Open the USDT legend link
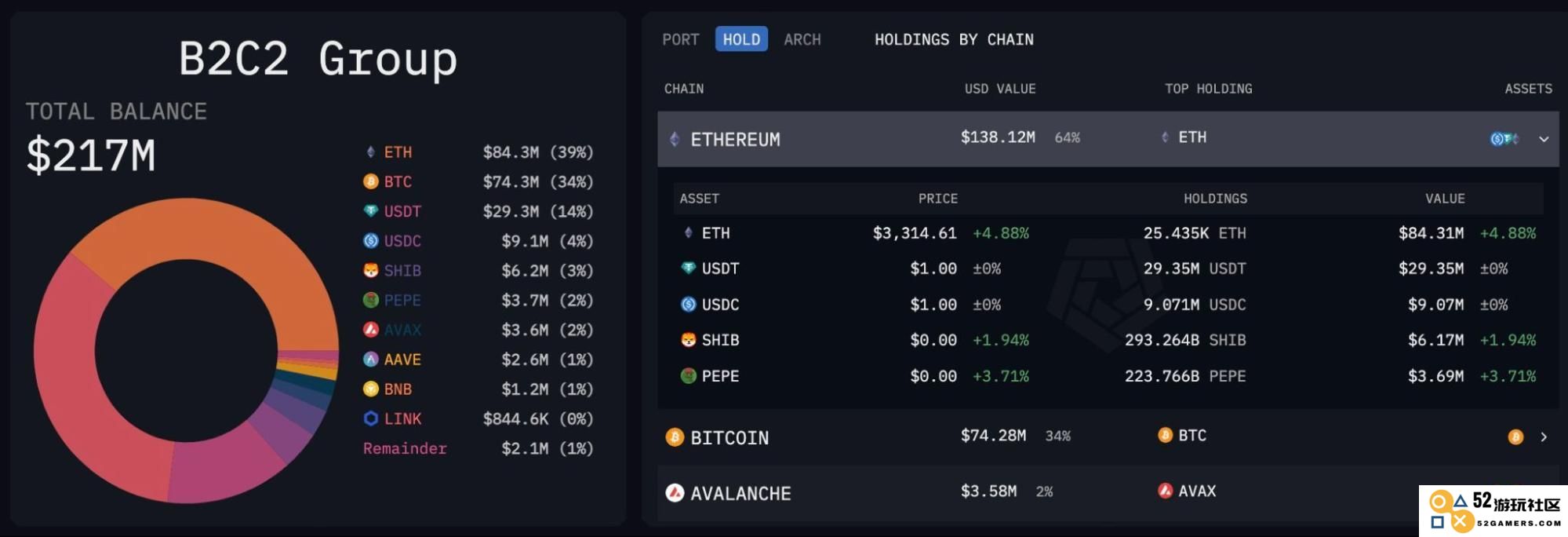1568x537 pixels. 402,212
